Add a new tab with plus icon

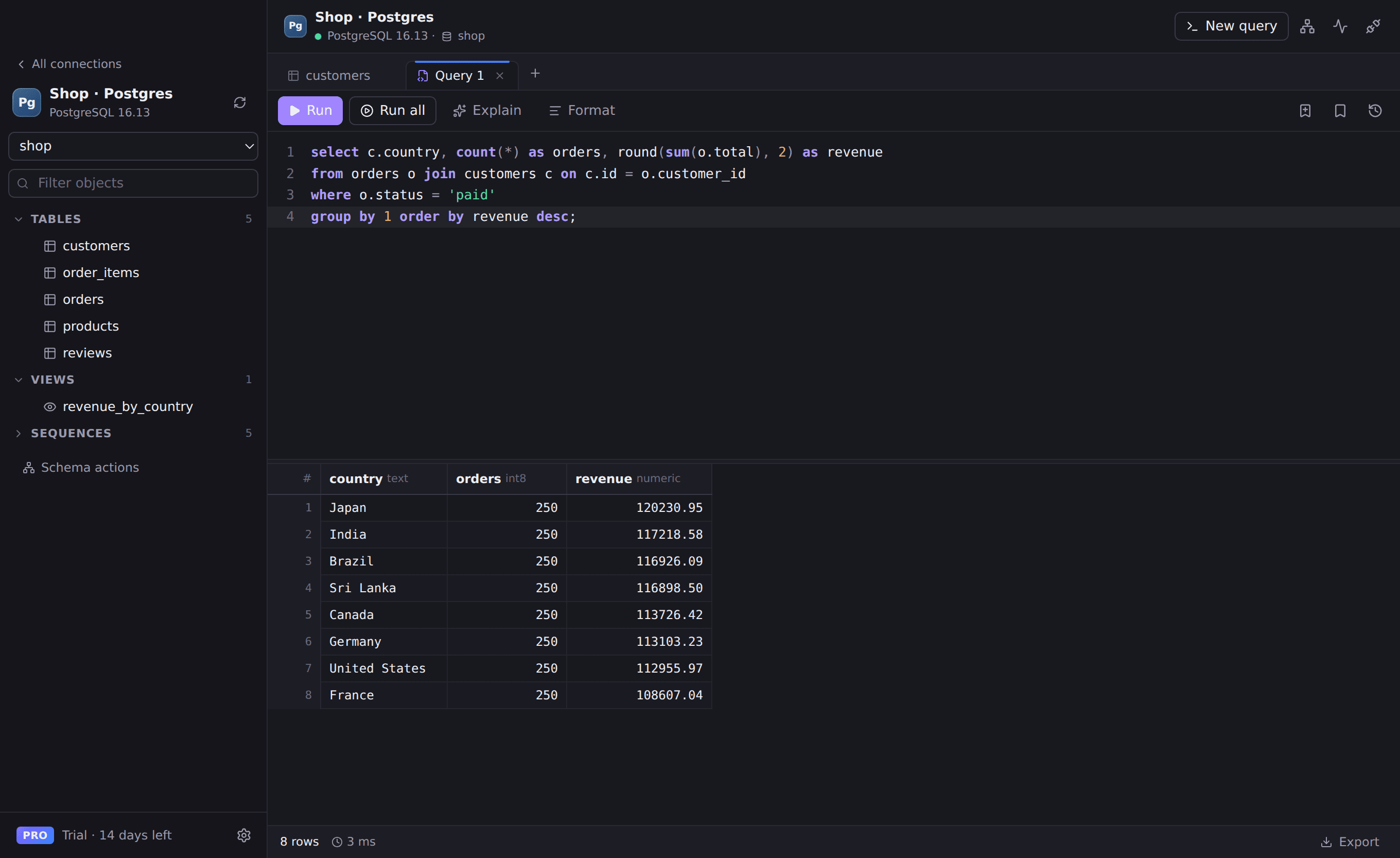(x=535, y=73)
